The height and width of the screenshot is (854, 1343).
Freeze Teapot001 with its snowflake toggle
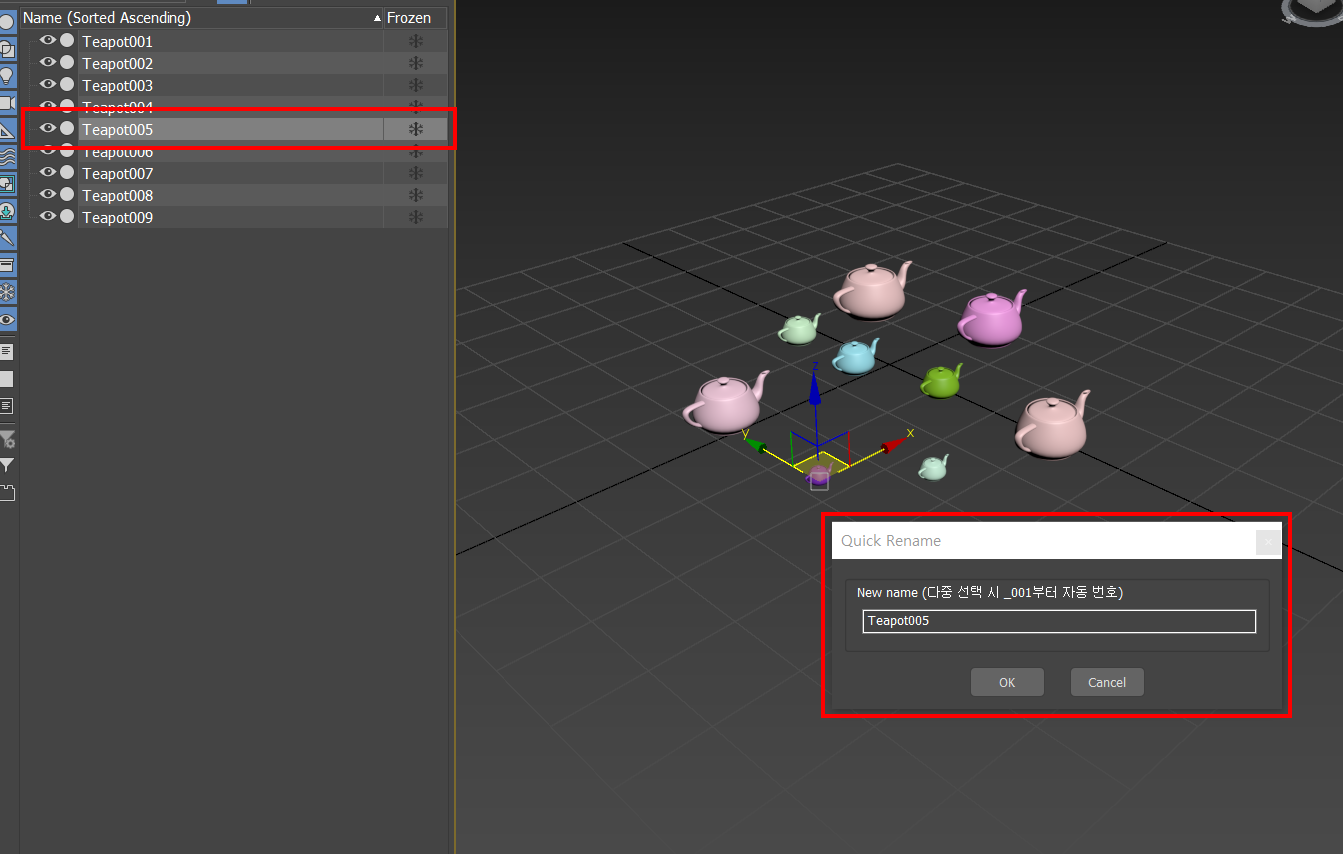click(416, 41)
